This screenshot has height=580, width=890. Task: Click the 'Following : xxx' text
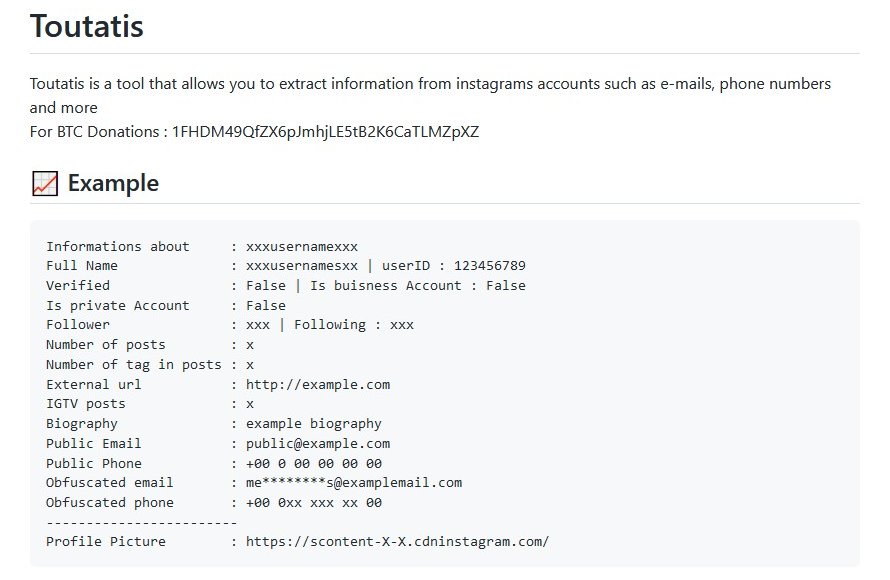[x=354, y=325]
